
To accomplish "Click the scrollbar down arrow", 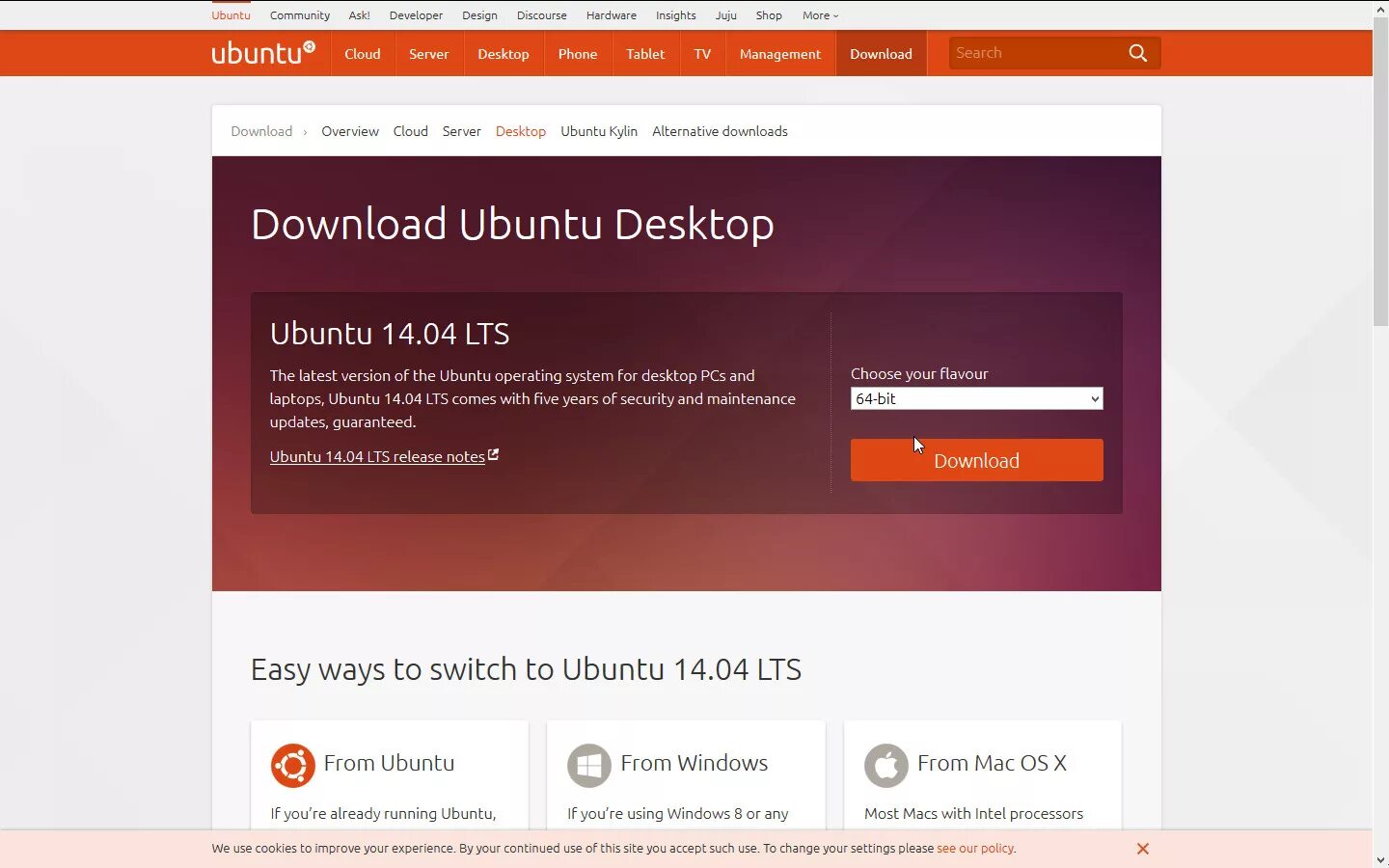I will pyautogui.click(x=1380, y=859).
